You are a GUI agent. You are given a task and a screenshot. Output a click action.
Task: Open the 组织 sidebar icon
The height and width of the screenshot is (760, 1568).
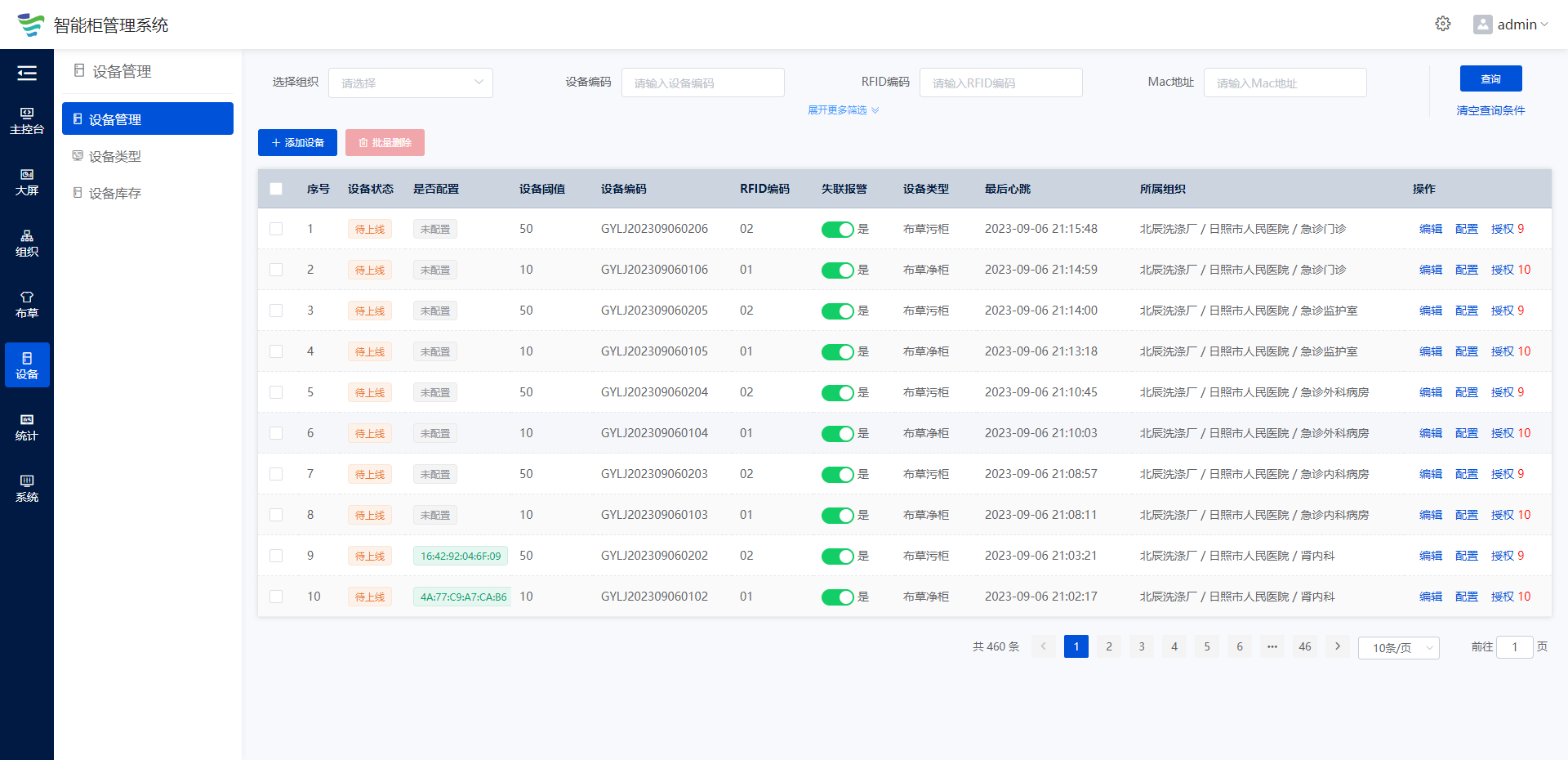pos(27,243)
